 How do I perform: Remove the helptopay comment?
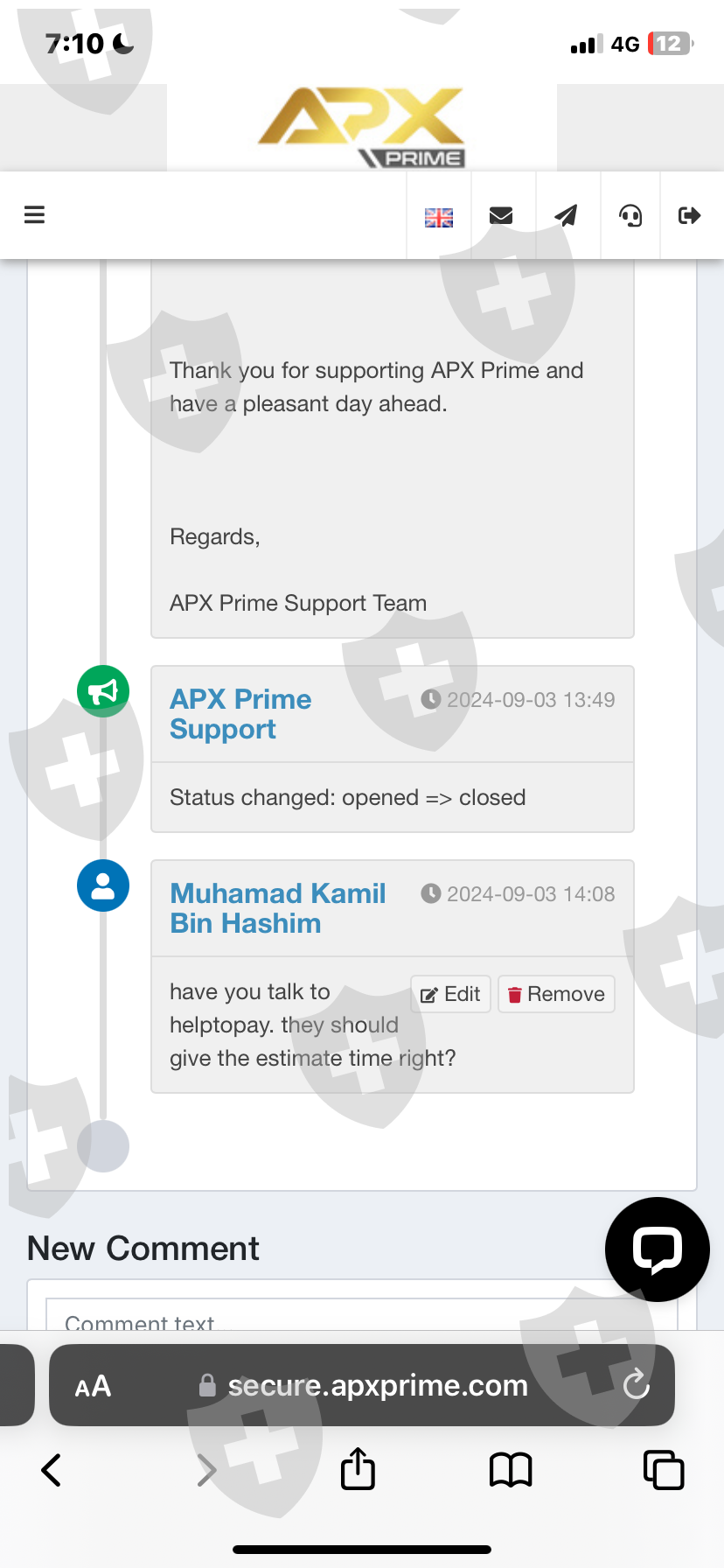(x=556, y=994)
